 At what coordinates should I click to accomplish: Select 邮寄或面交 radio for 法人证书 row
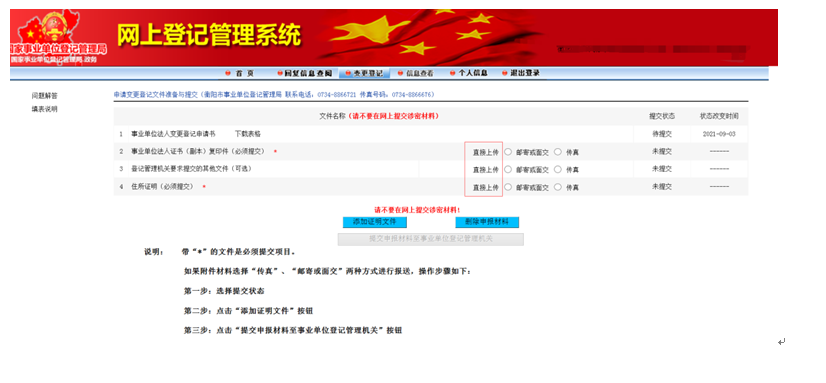508,152
